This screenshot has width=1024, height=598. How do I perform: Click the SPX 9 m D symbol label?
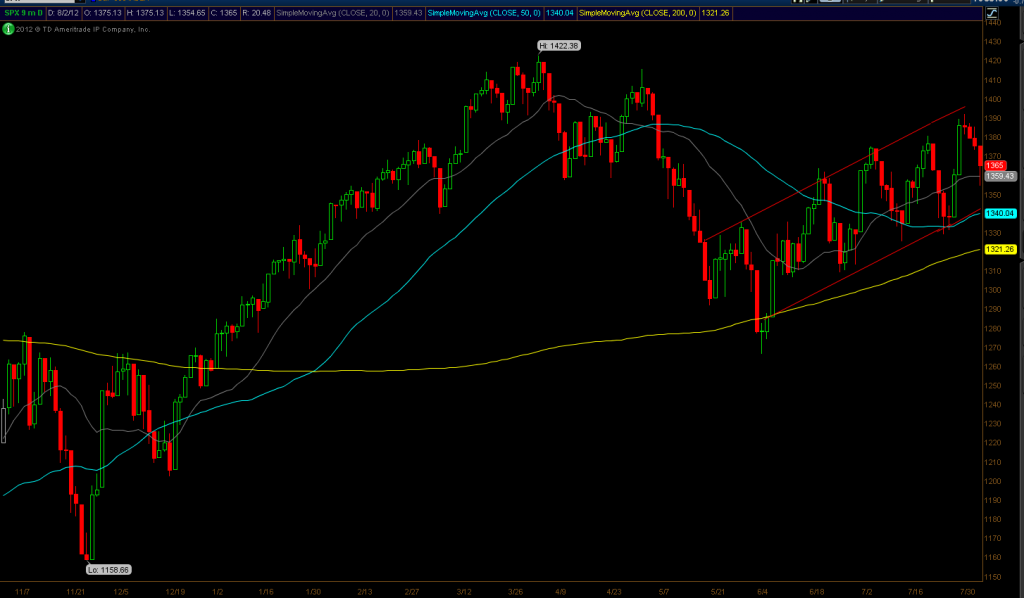tap(24, 13)
